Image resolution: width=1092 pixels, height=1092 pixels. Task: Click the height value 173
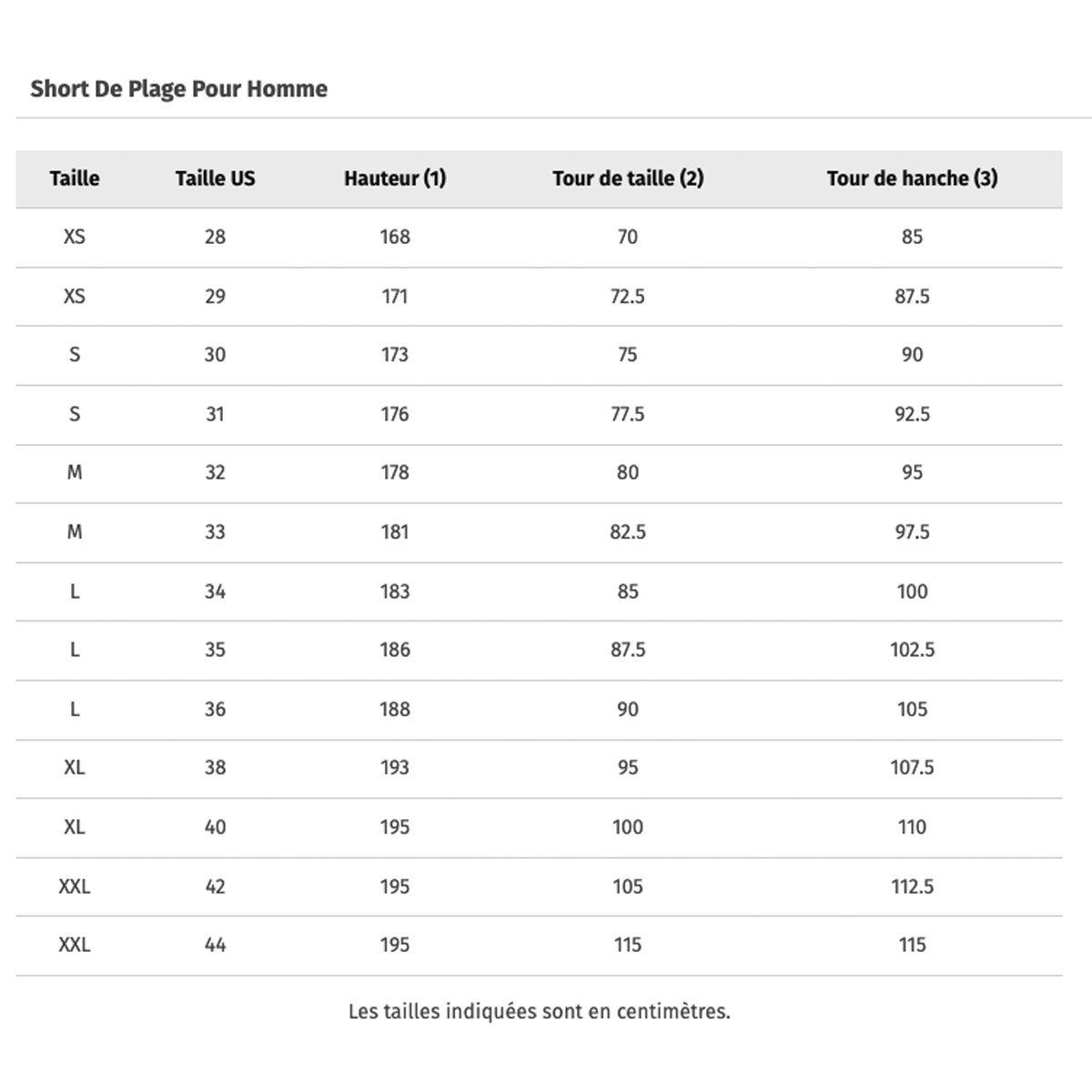tap(395, 355)
